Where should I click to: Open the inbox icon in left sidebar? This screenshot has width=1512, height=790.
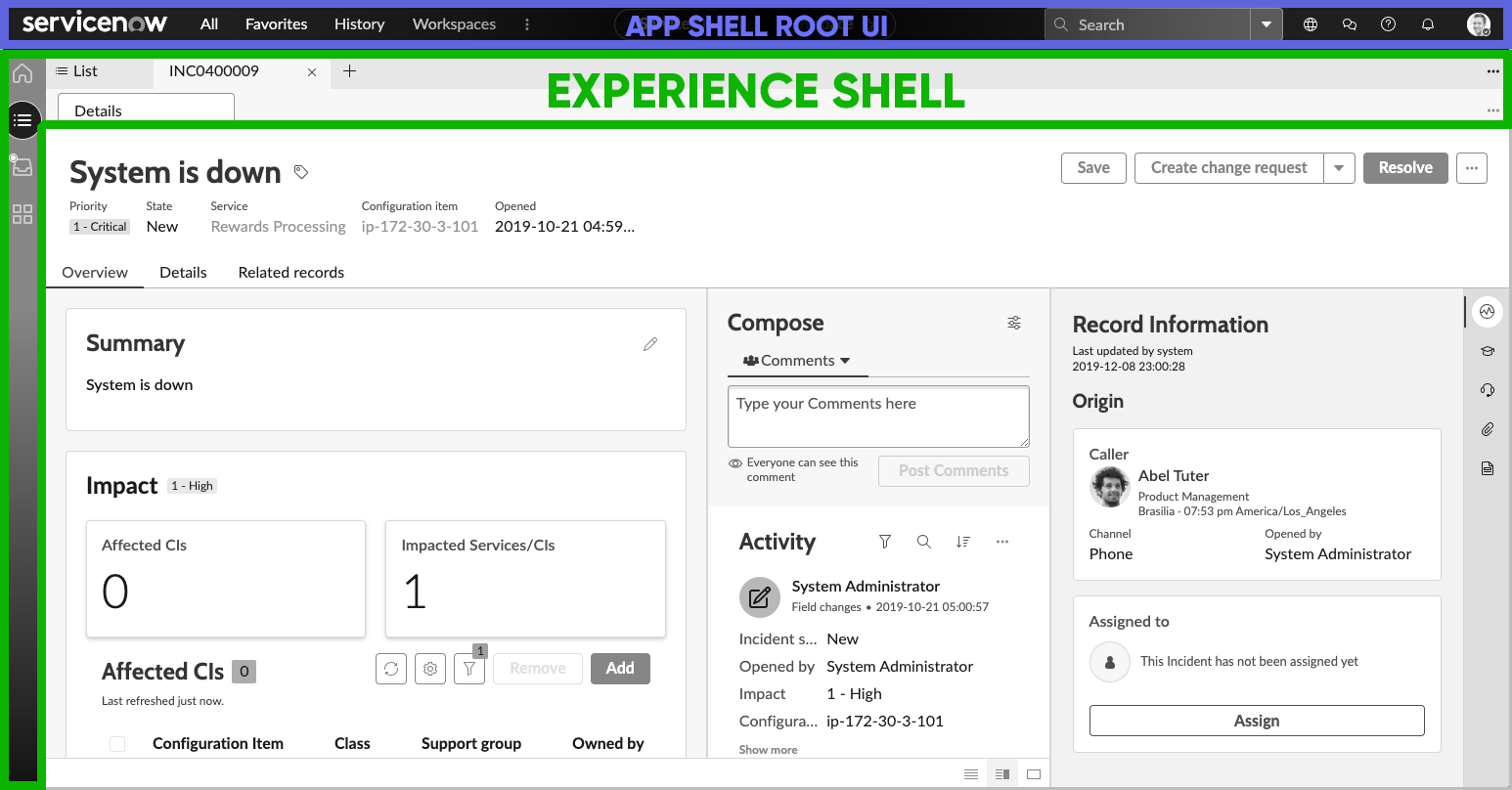pyautogui.click(x=22, y=165)
